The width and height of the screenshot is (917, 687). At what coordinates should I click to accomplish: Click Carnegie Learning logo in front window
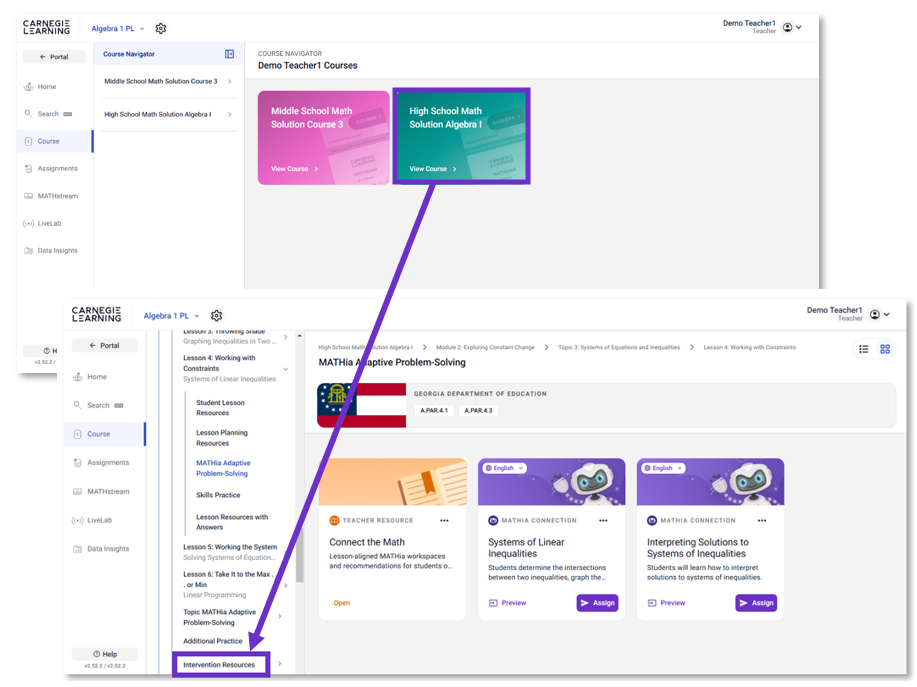(x=96, y=314)
